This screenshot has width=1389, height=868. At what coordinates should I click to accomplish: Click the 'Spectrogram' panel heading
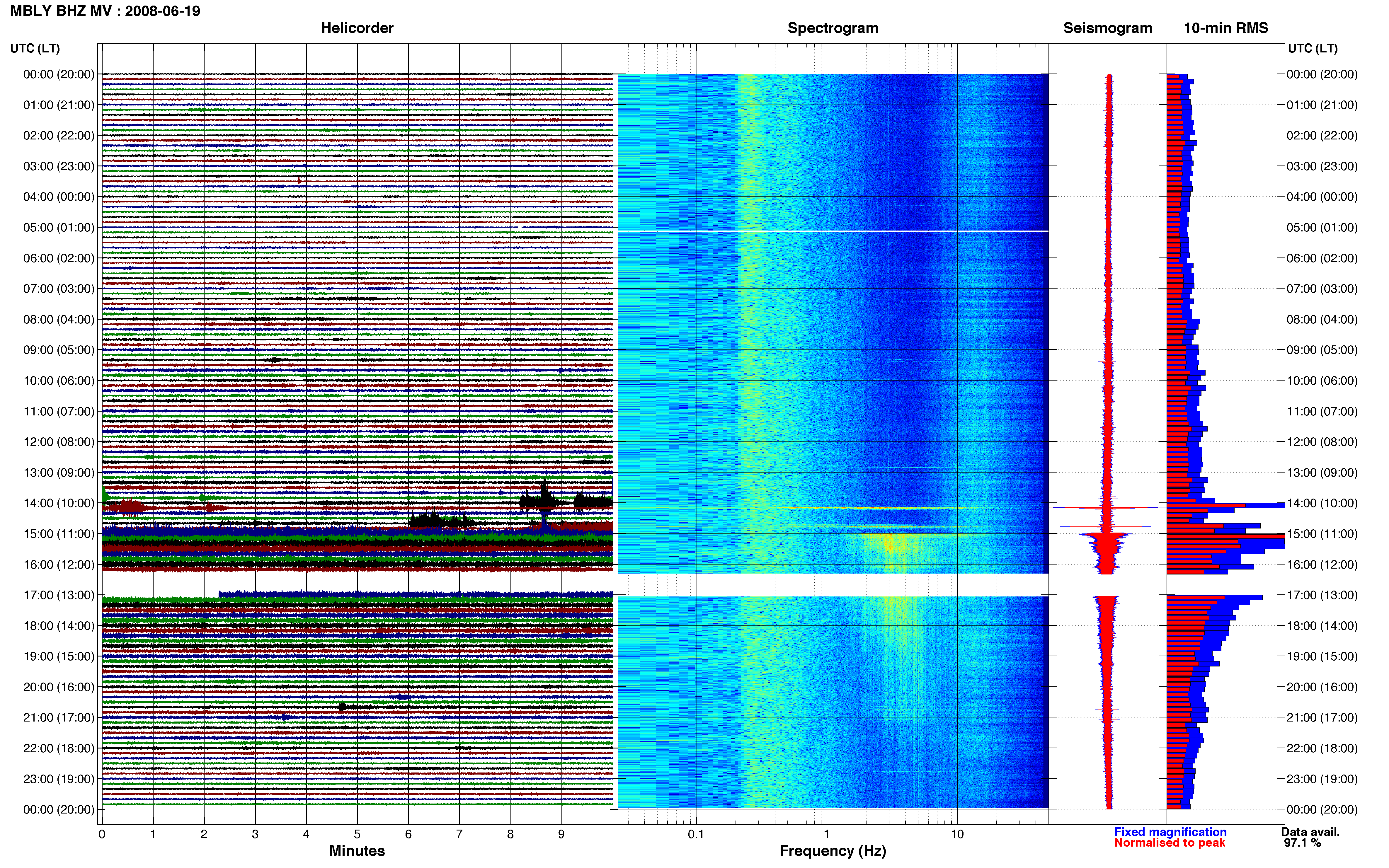click(833, 28)
